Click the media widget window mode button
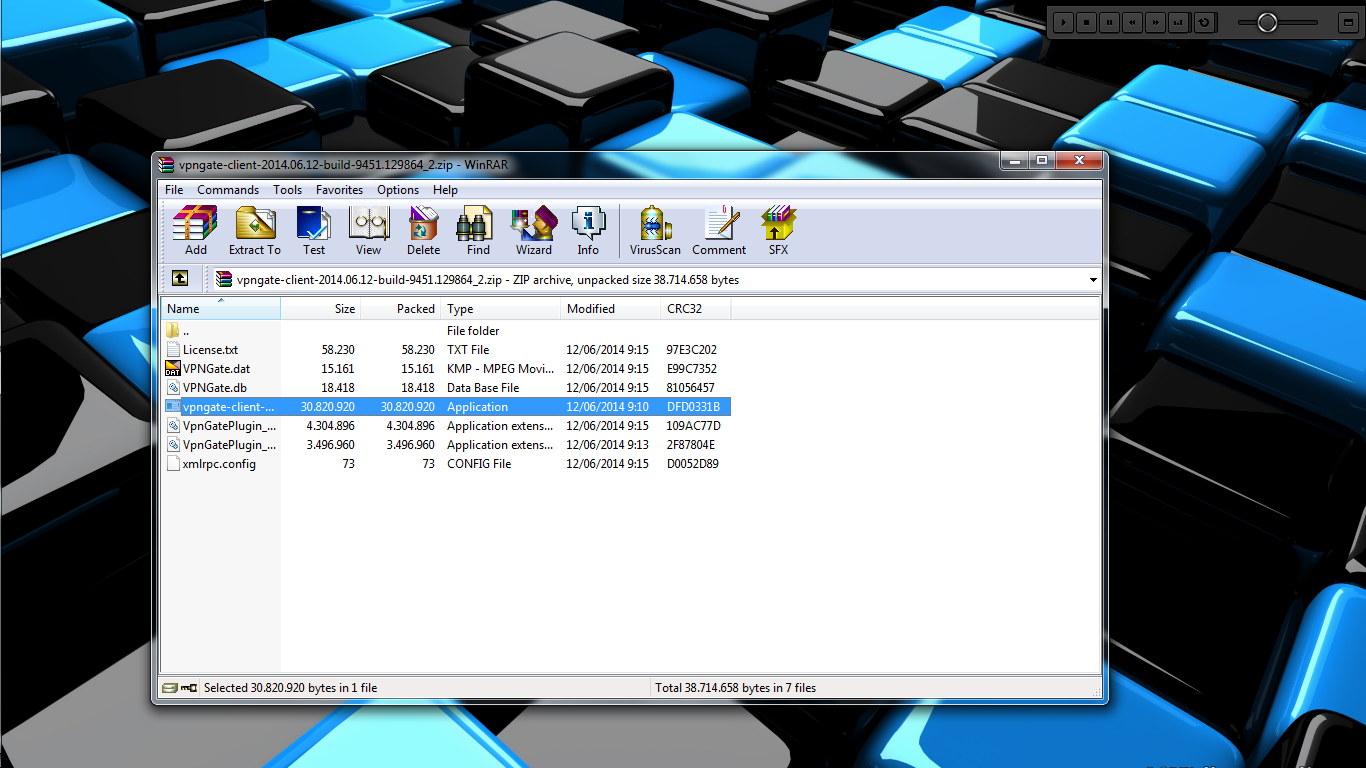The width and height of the screenshot is (1366, 768). [x=1347, y=22]
